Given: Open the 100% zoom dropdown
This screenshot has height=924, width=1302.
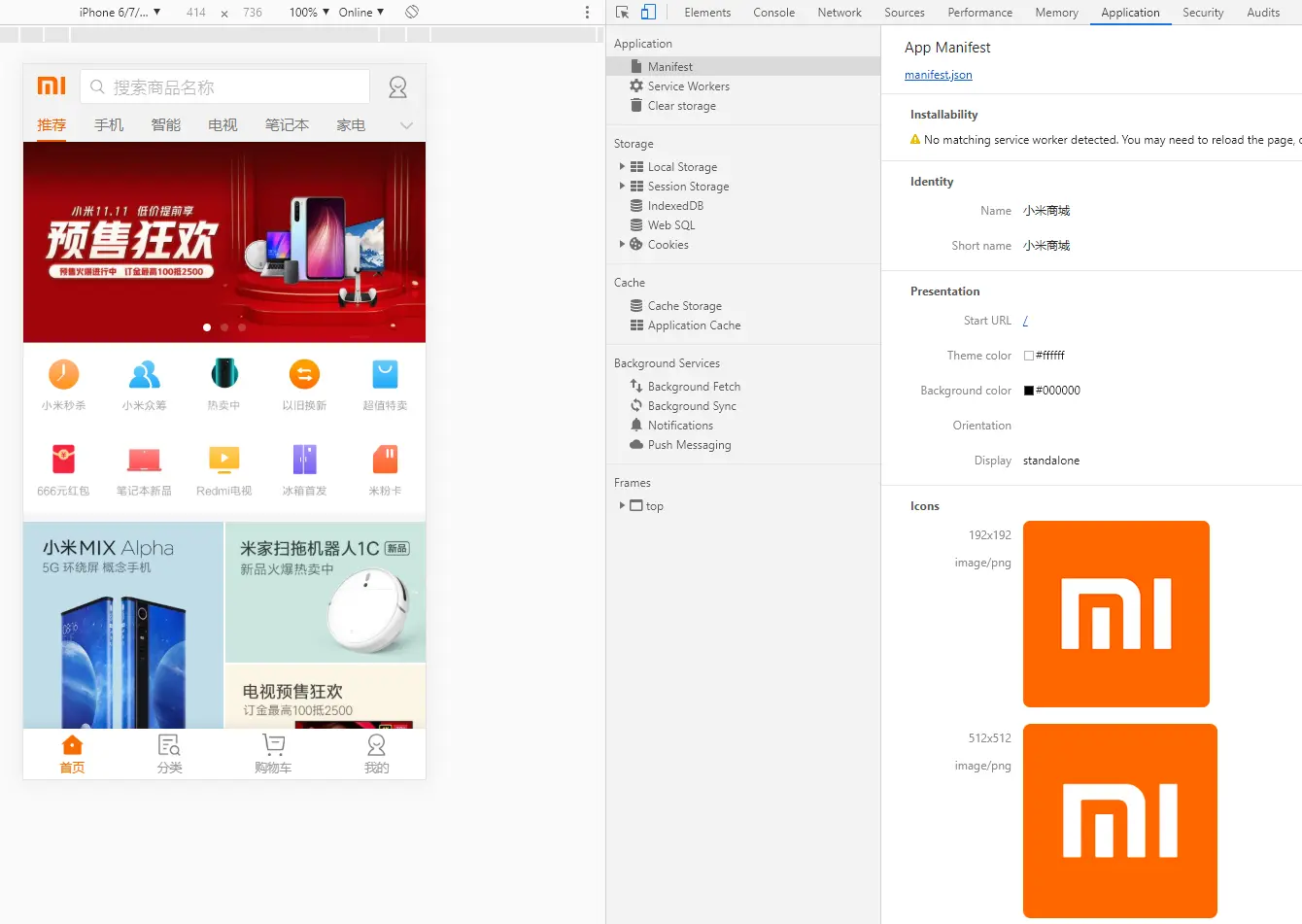Looking at the screenshot, I should (309, 13).
